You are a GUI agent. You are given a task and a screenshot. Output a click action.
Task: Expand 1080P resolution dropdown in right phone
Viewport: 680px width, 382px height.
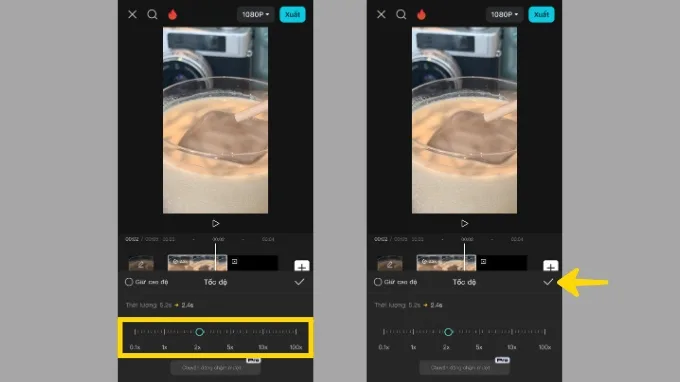[504, 14]
